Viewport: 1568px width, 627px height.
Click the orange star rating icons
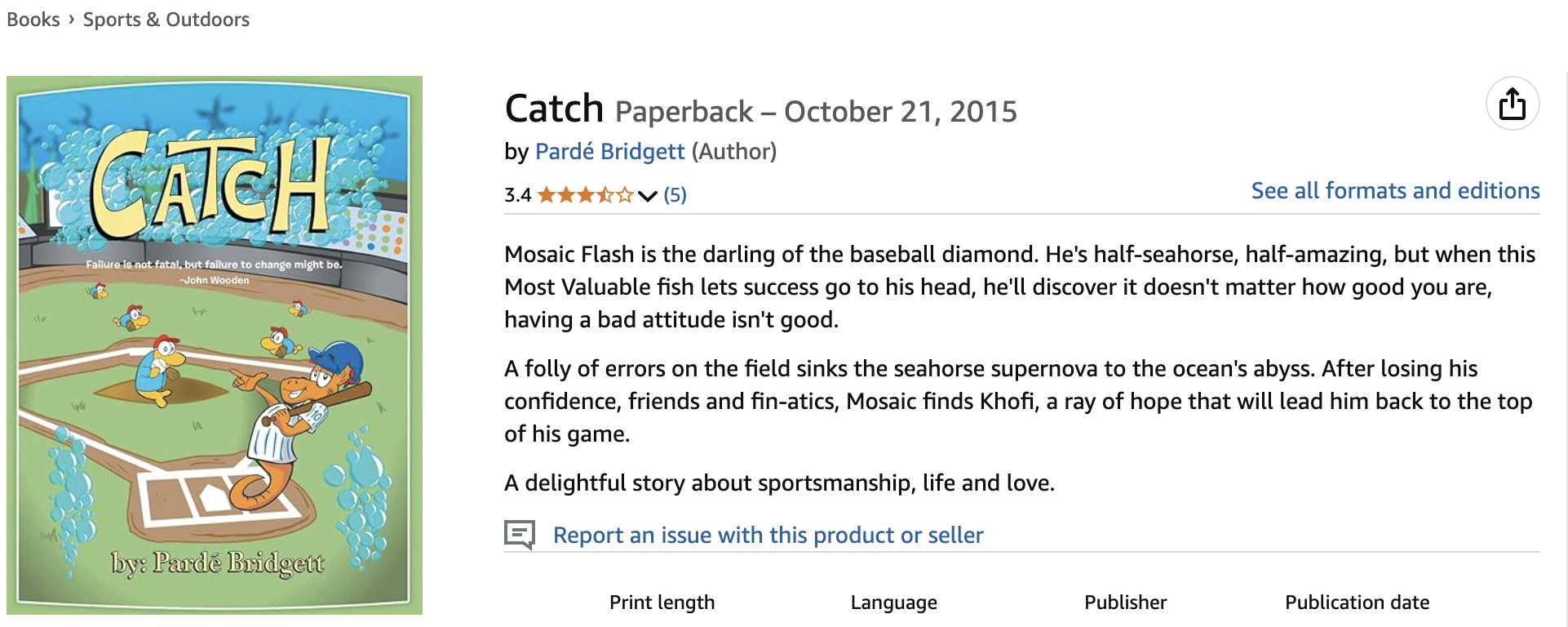click(x=585, y=195)
